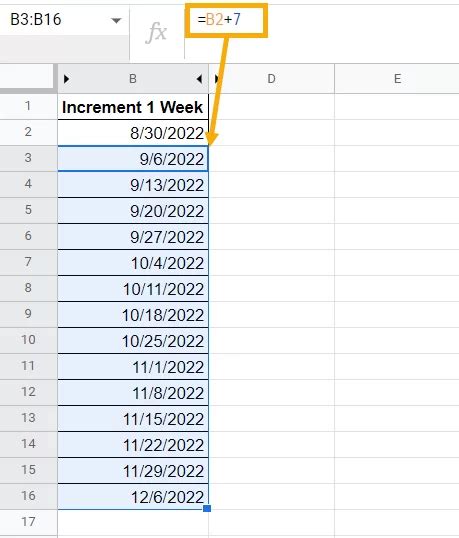Select the cell containing 8/30/2022
This screenshot has height=538, width=459.
tap(133, 133)
